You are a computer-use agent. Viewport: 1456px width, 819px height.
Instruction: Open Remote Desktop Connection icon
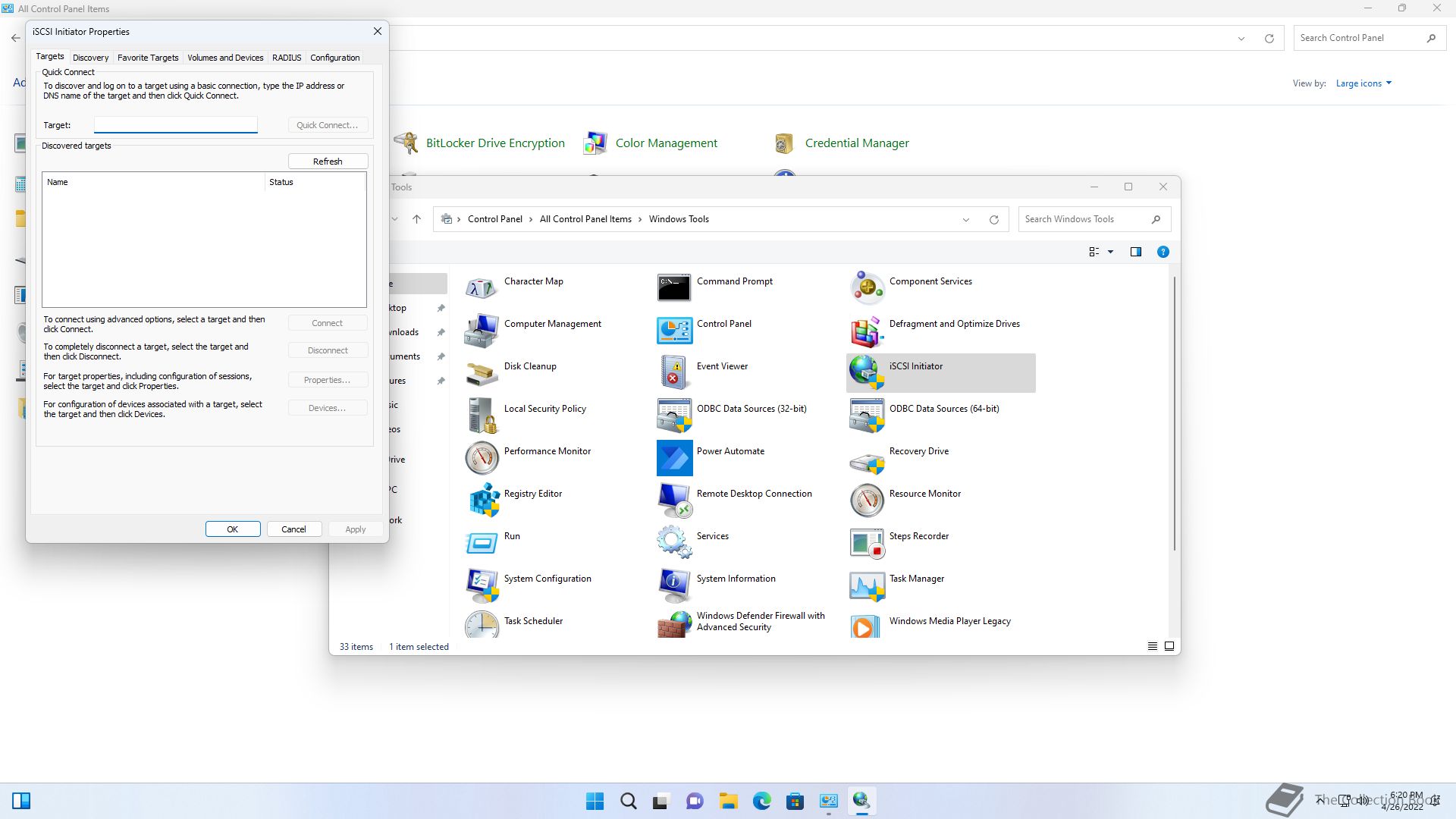coord(674,500)
